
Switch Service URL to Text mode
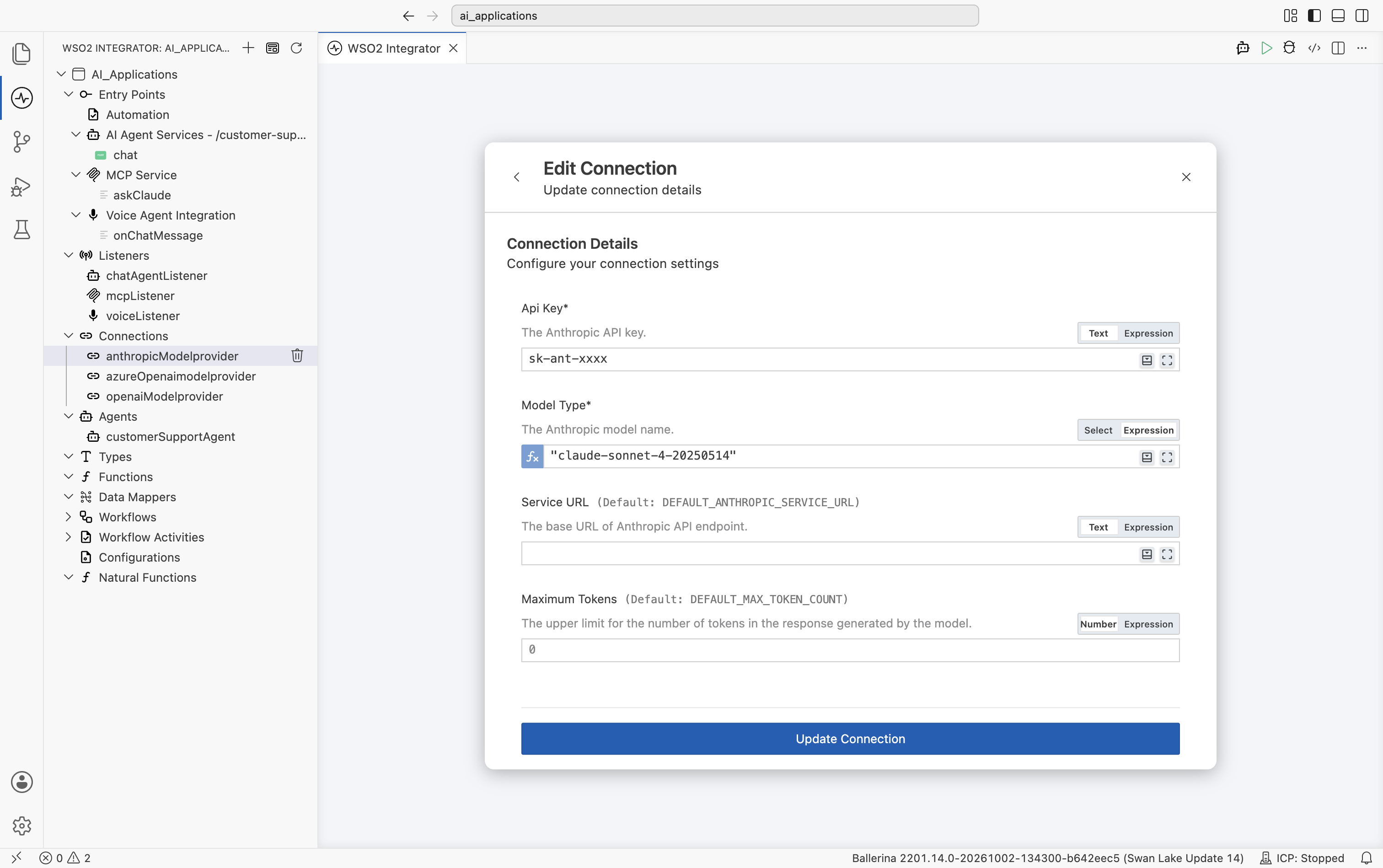click(1098, 527)
